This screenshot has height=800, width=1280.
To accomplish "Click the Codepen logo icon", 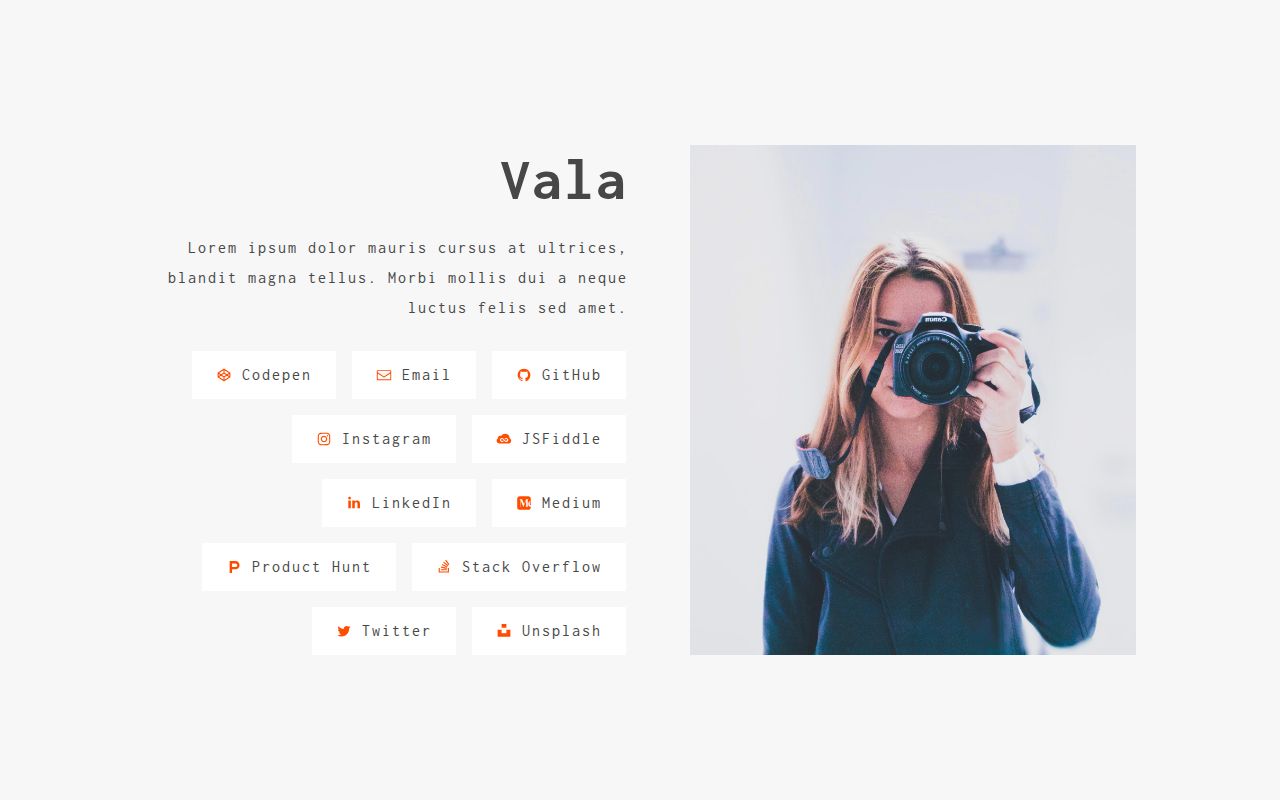I will pos(224,375).
